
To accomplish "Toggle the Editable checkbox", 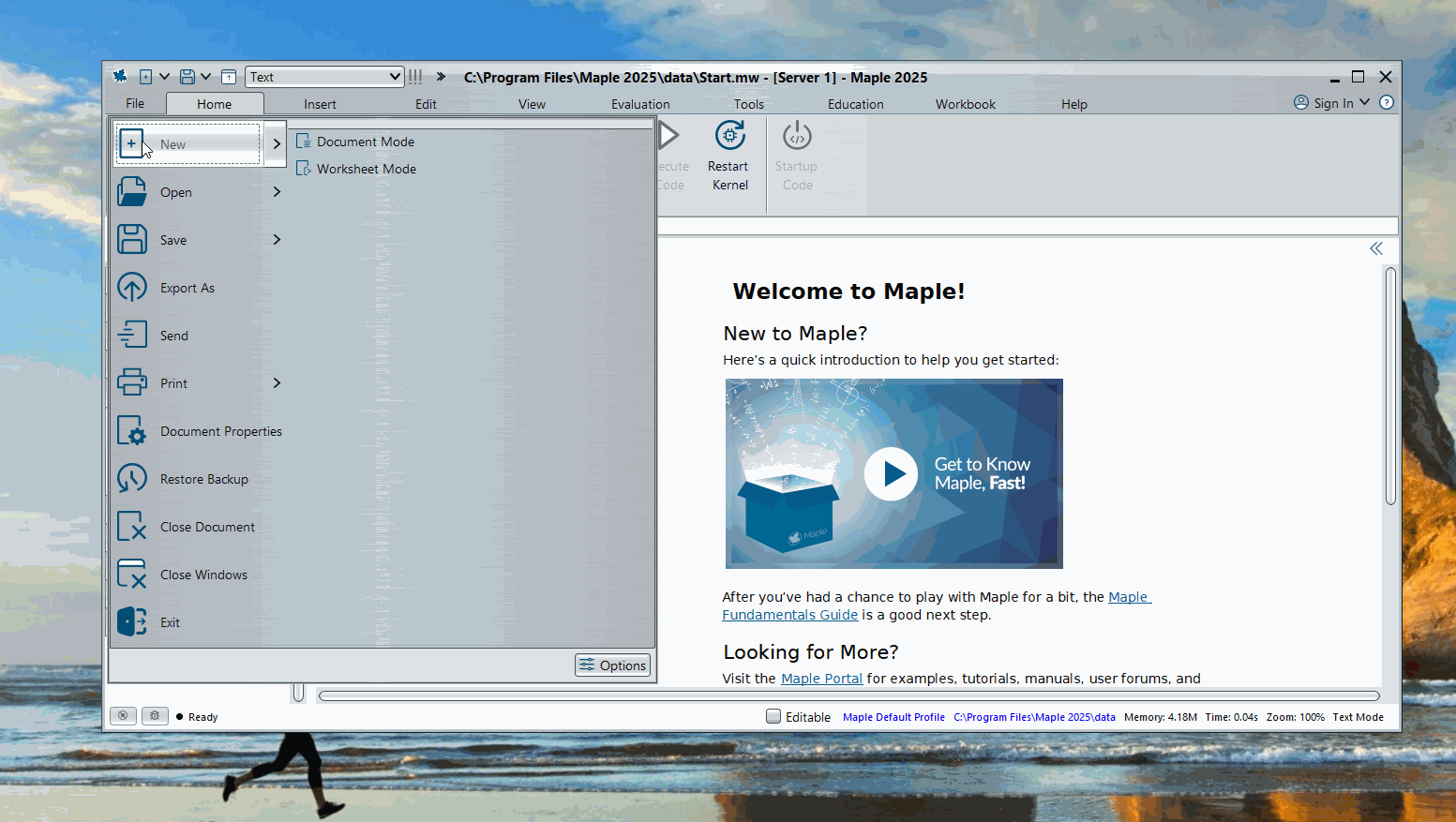I will pyautogui.click(x=773, y=716).
